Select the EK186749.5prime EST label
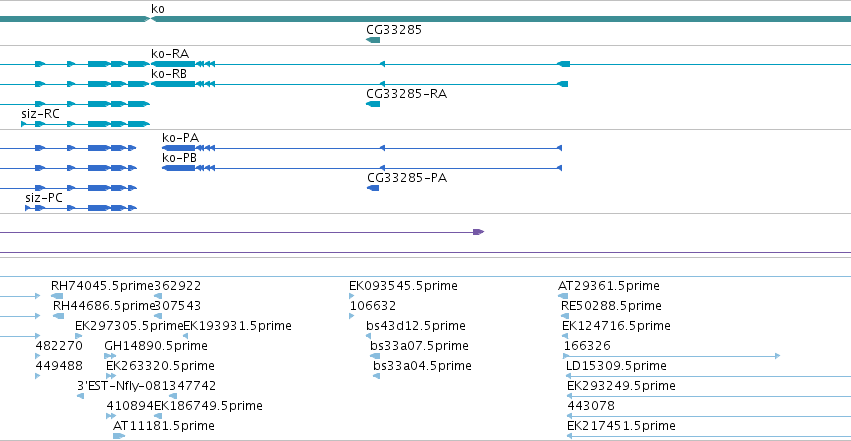 tap(208, 406)
